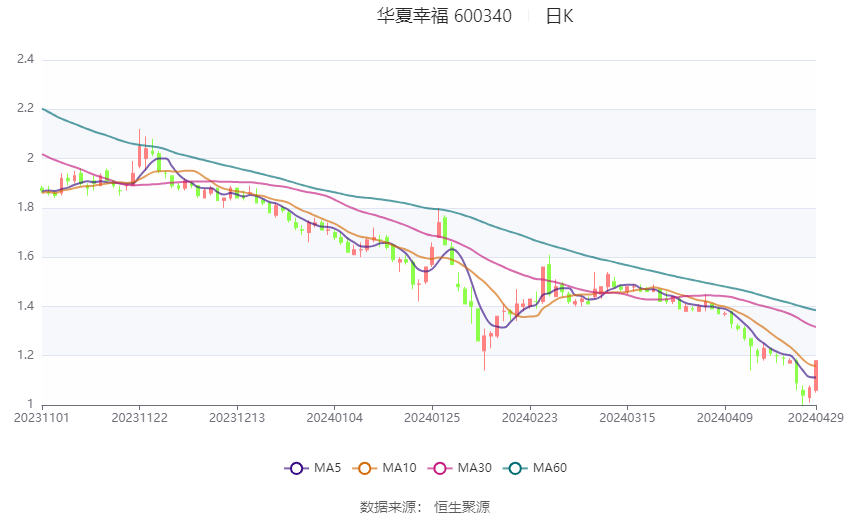Toggle the MA60 legend series
Screen dimensions: 850x517
point(535,468)
